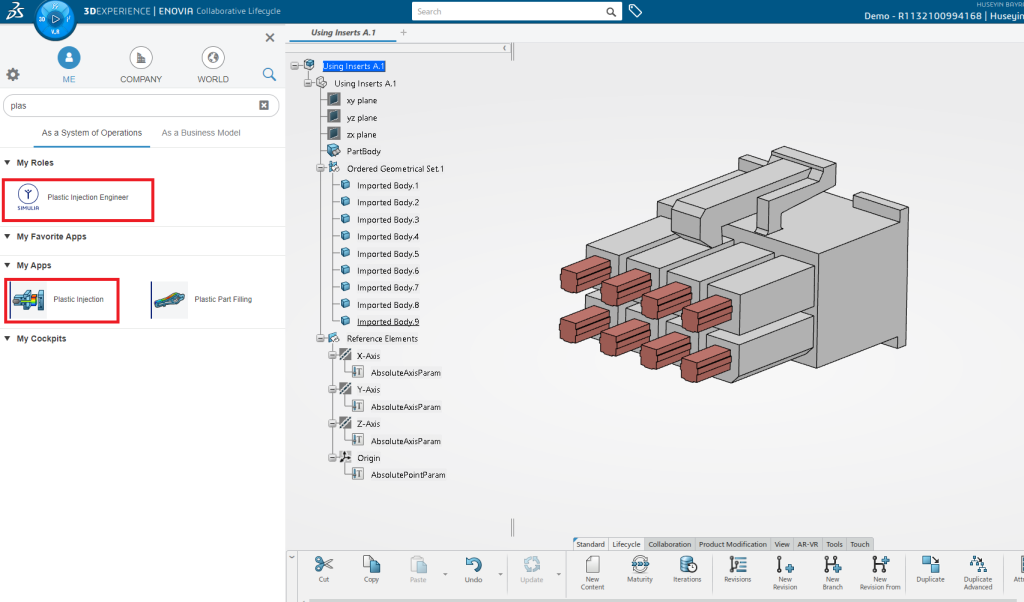1024x602 pixels.
Task: Switch to the Lifecycle toolbar tab
Action: tap(626, 544)
